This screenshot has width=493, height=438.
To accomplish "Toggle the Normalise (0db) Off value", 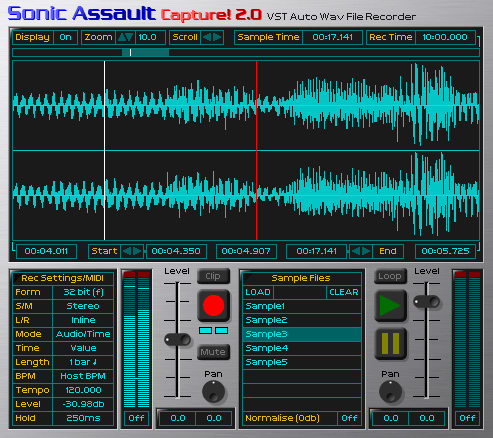I will [x=349, y=418].
